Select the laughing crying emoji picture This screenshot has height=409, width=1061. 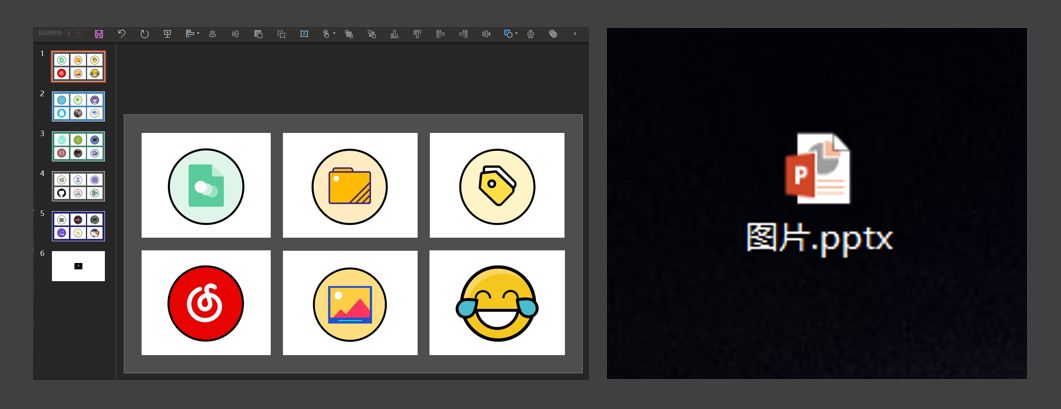pyautogui.click(x=497, y=303)
